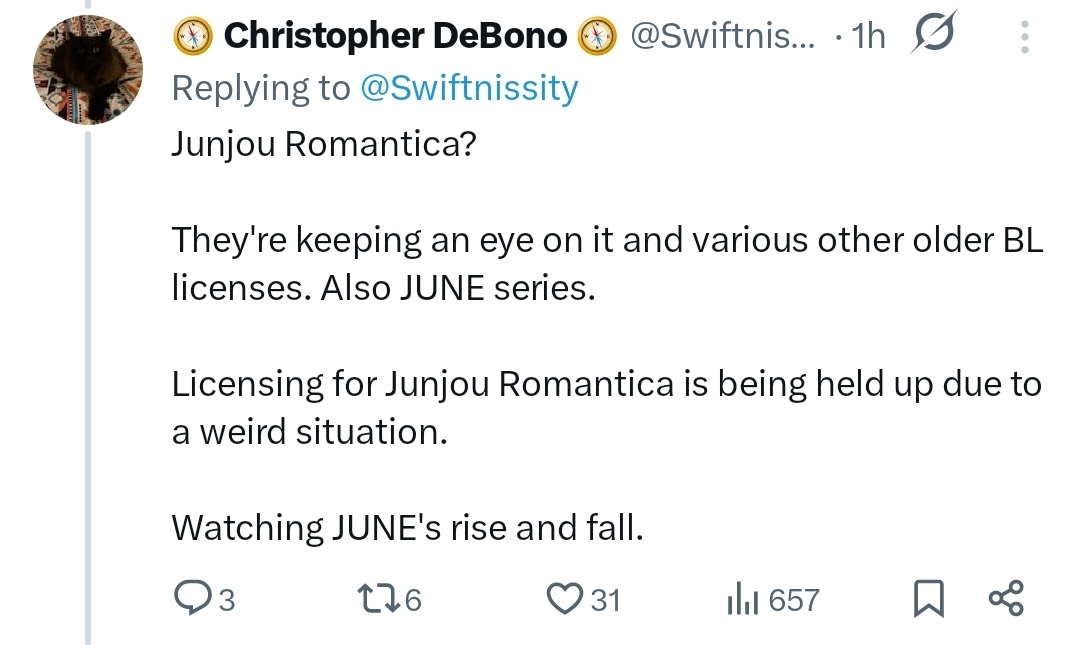This screenshot has width=1080, height=645.
Task: Open Christopher DeBono's profile from display name
Action: [396, 37]
